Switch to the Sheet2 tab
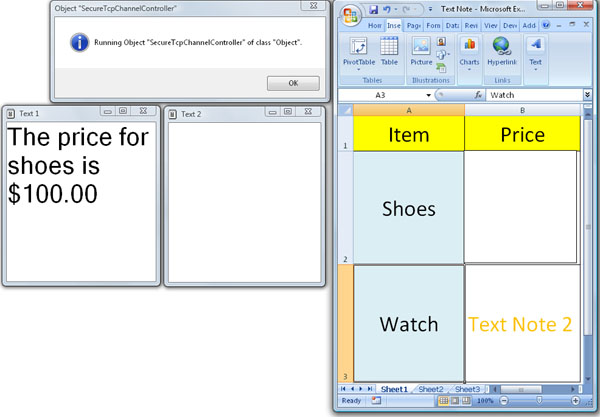The height and width of the screenshot is (417, 600). [x=430, y=389]
